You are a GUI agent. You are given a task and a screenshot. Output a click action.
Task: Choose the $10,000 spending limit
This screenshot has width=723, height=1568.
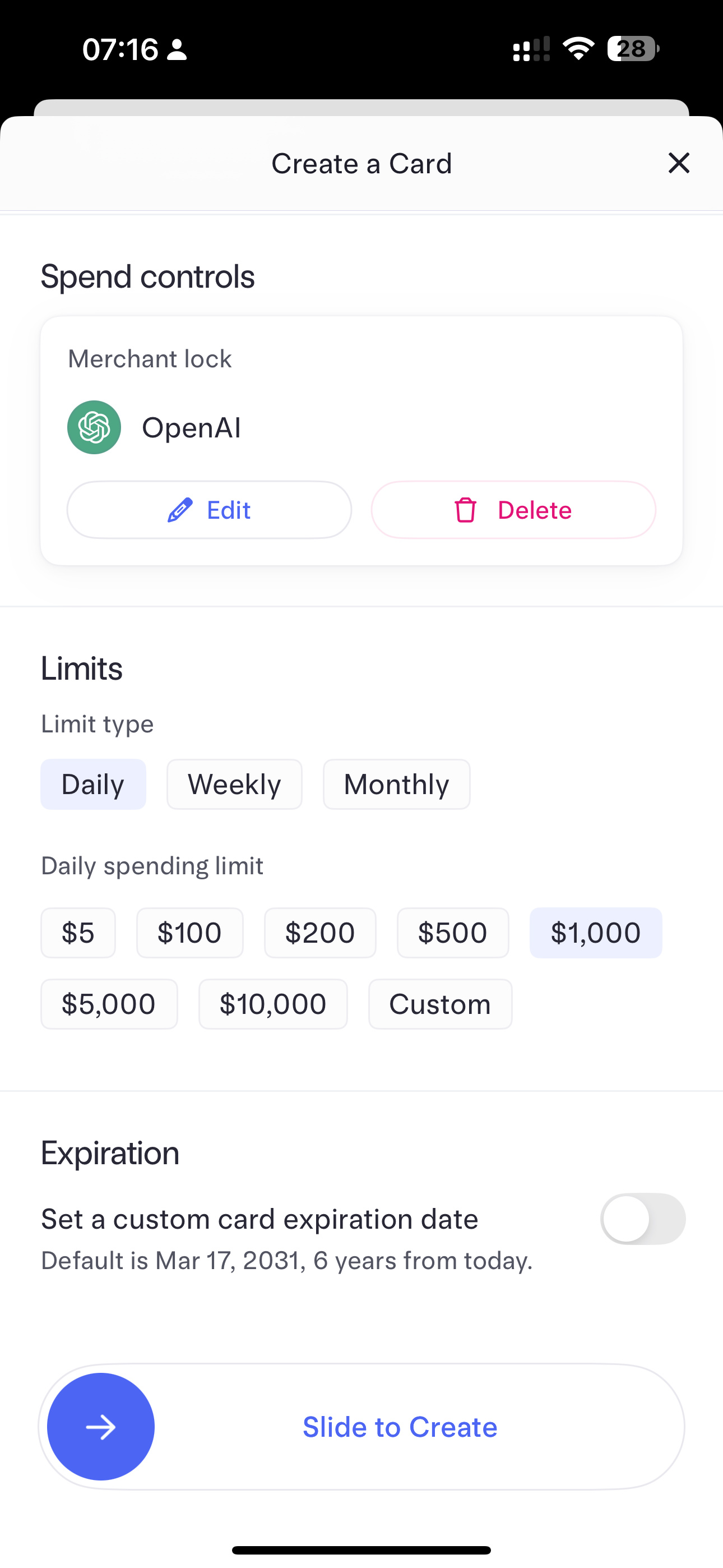(274, 1004)
